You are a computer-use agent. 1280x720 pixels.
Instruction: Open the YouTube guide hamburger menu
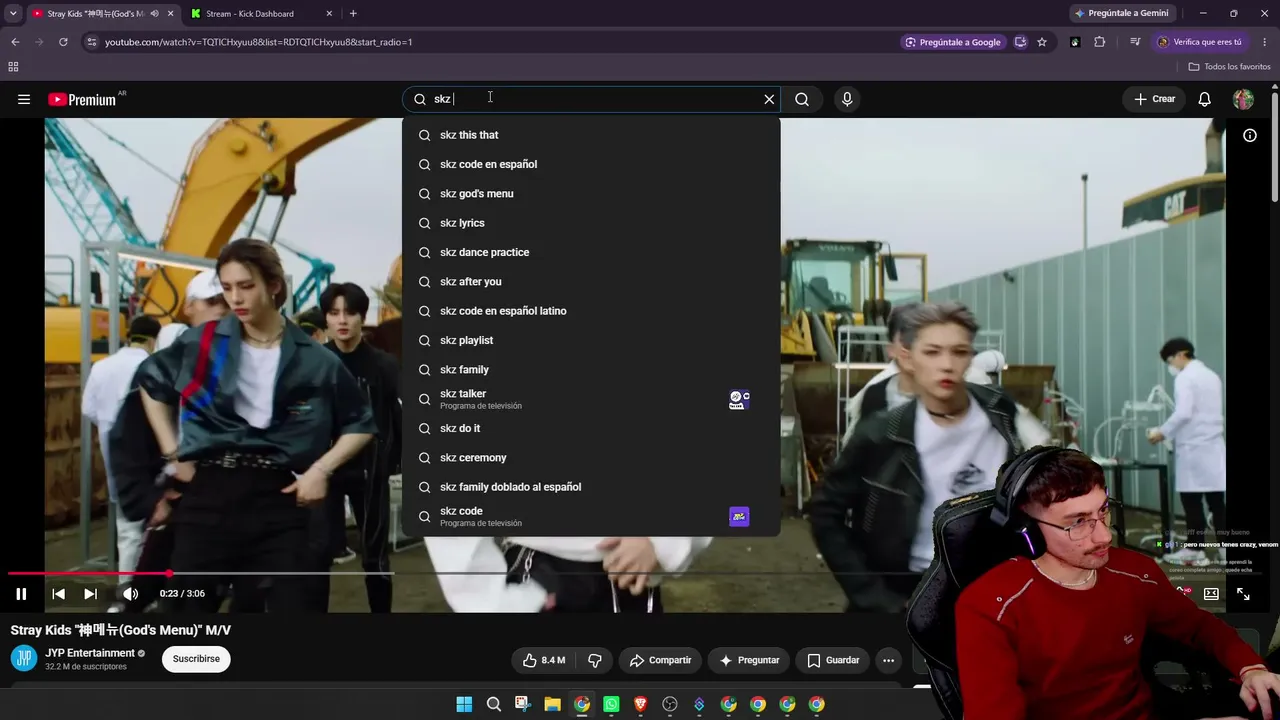point(24,99)
